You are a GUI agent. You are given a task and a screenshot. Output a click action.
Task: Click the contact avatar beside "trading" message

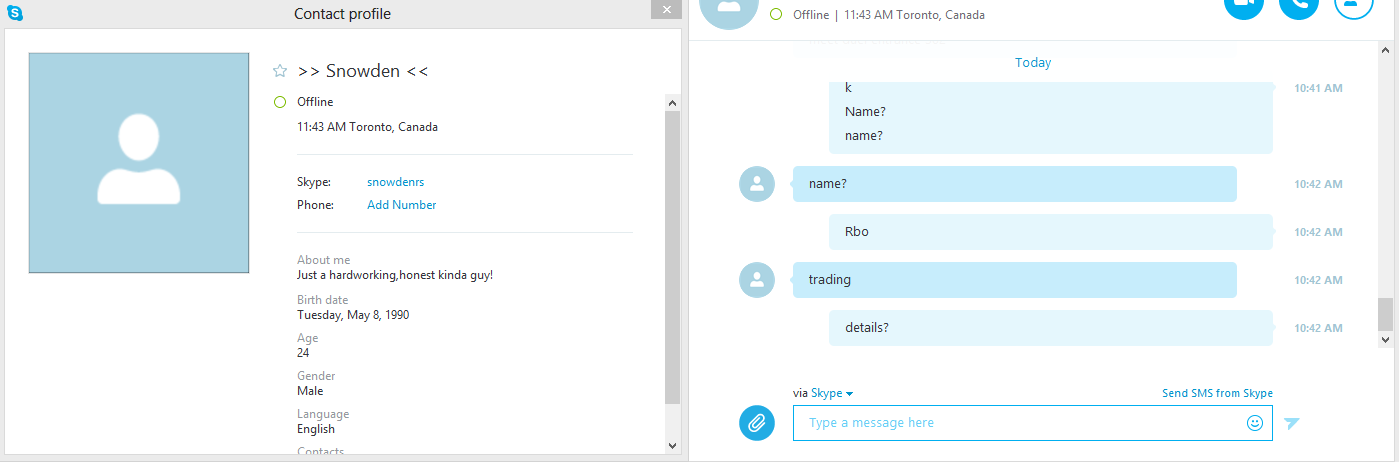pyautogui.click(x=757, y=280)
